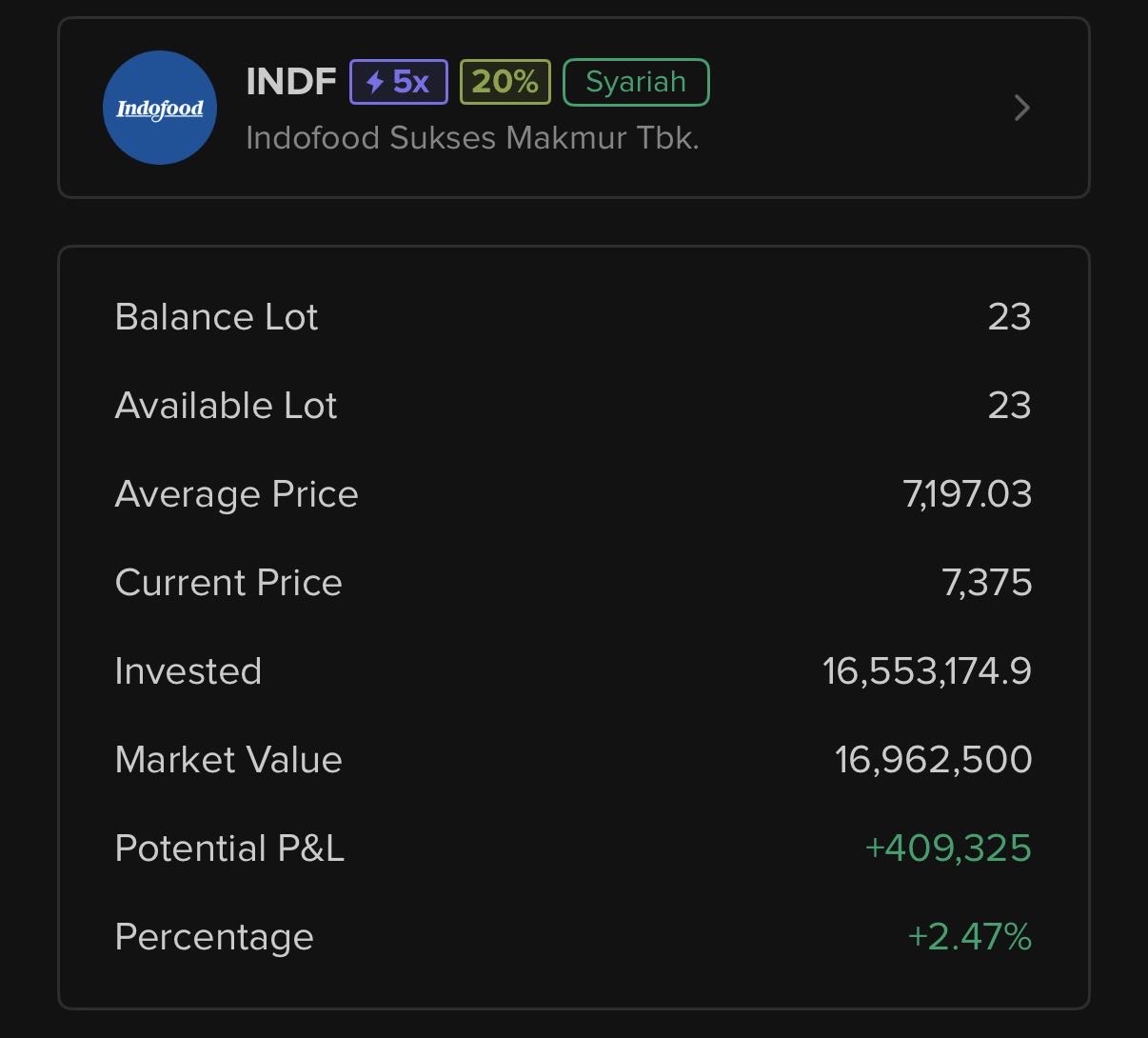
Task: Select the Current Price label
Action: [228, 583]
